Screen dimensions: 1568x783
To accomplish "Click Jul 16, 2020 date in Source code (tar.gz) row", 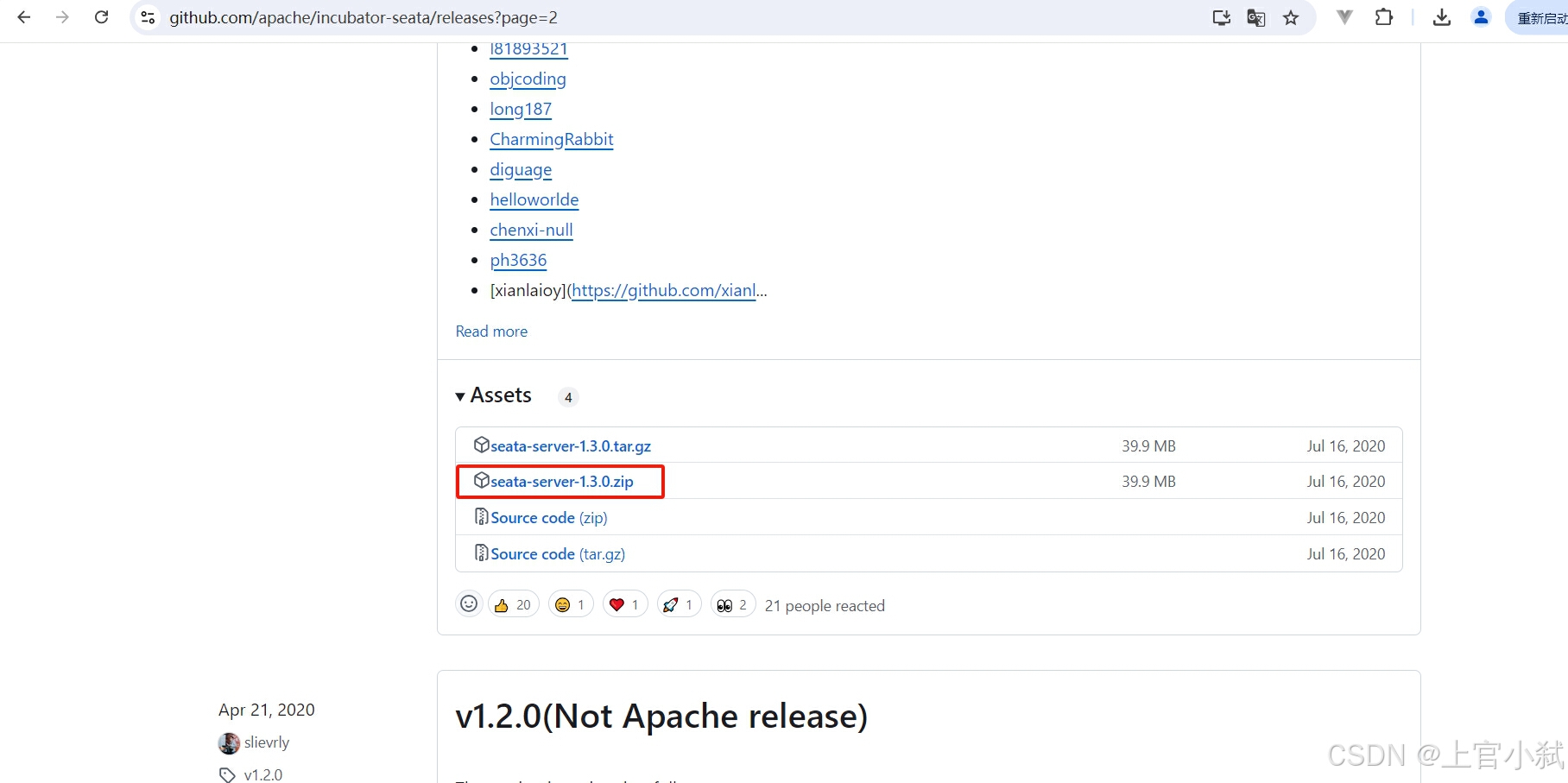I will click(x=1346, y=554).
